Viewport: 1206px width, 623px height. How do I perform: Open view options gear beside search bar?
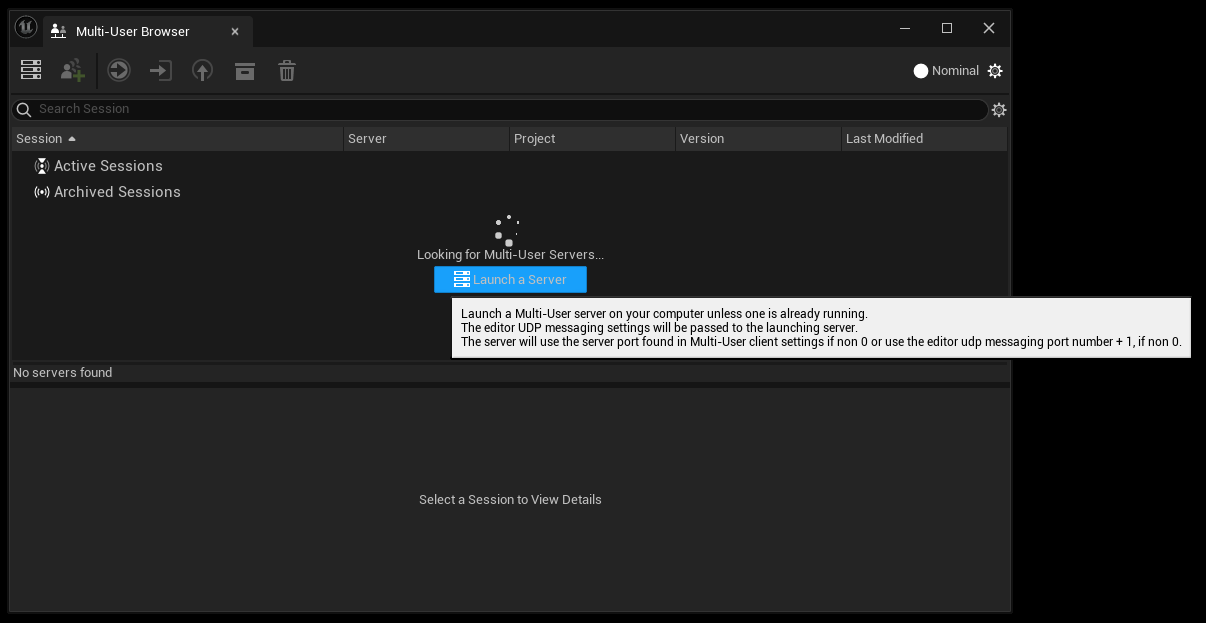(998, 110)
